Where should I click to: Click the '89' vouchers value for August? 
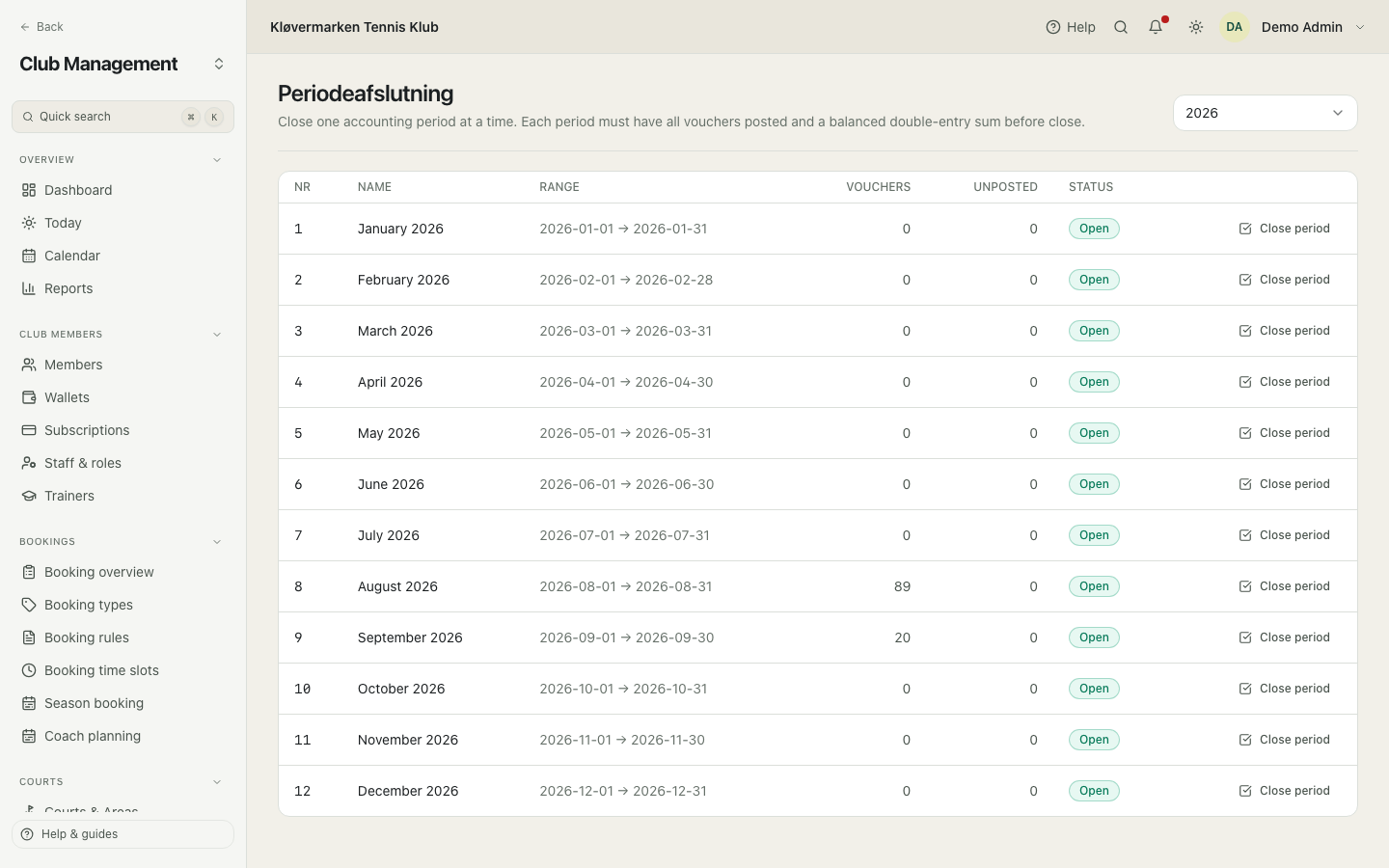pyautogui.click(x=902, y=586)
